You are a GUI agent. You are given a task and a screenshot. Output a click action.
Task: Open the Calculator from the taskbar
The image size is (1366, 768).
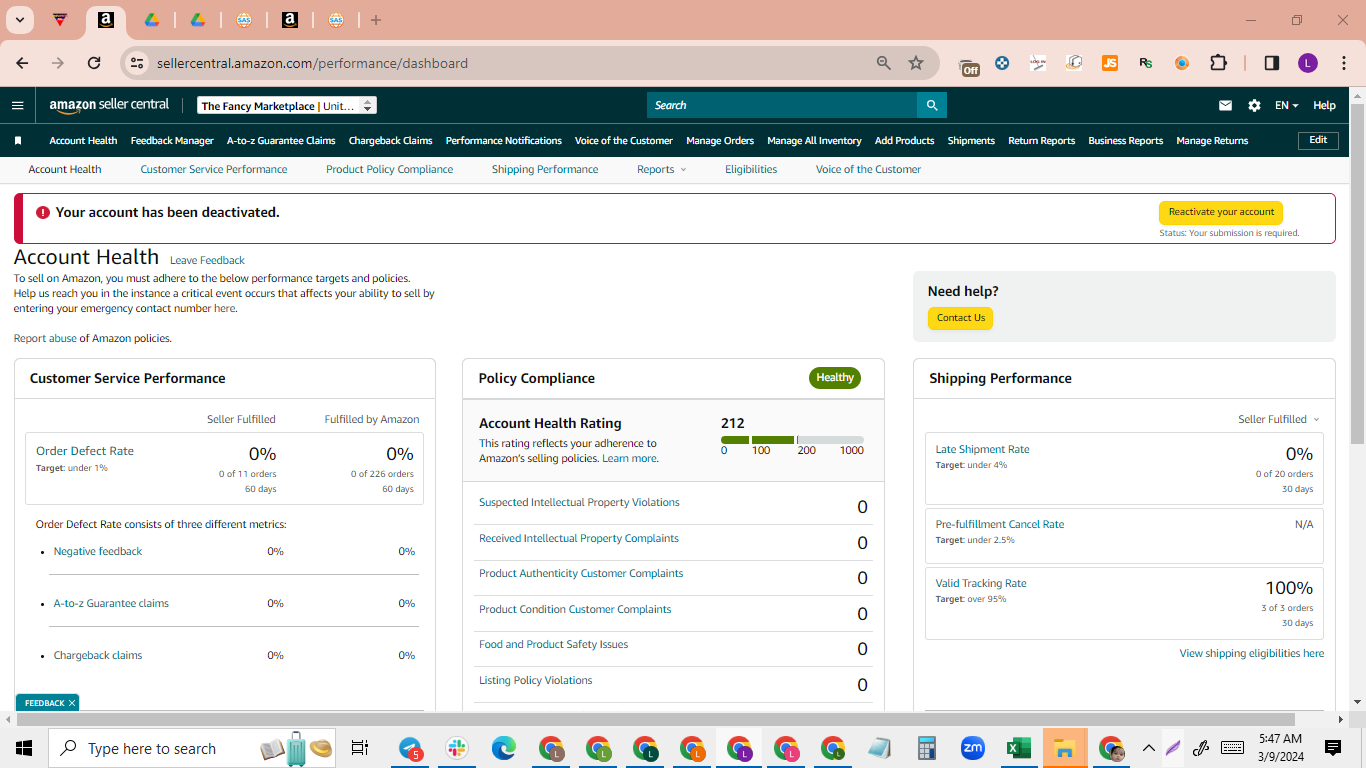(x=926, y=748)
